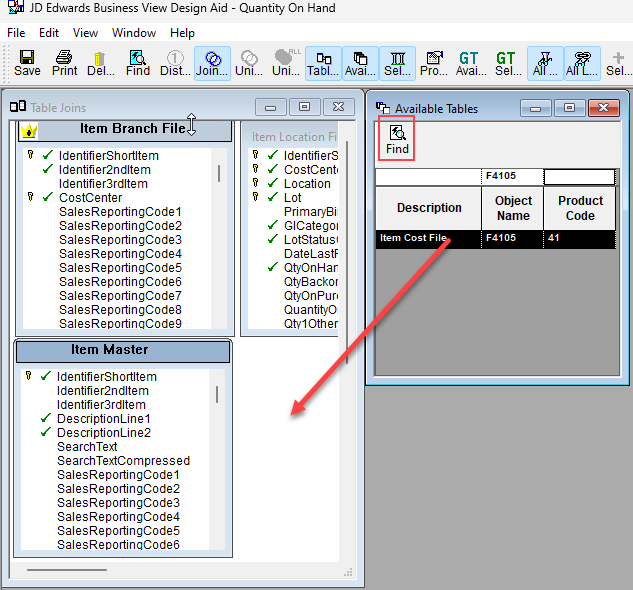Open the Window menu
The height and width of the screenshot is (590, 633).
(134, 33)
